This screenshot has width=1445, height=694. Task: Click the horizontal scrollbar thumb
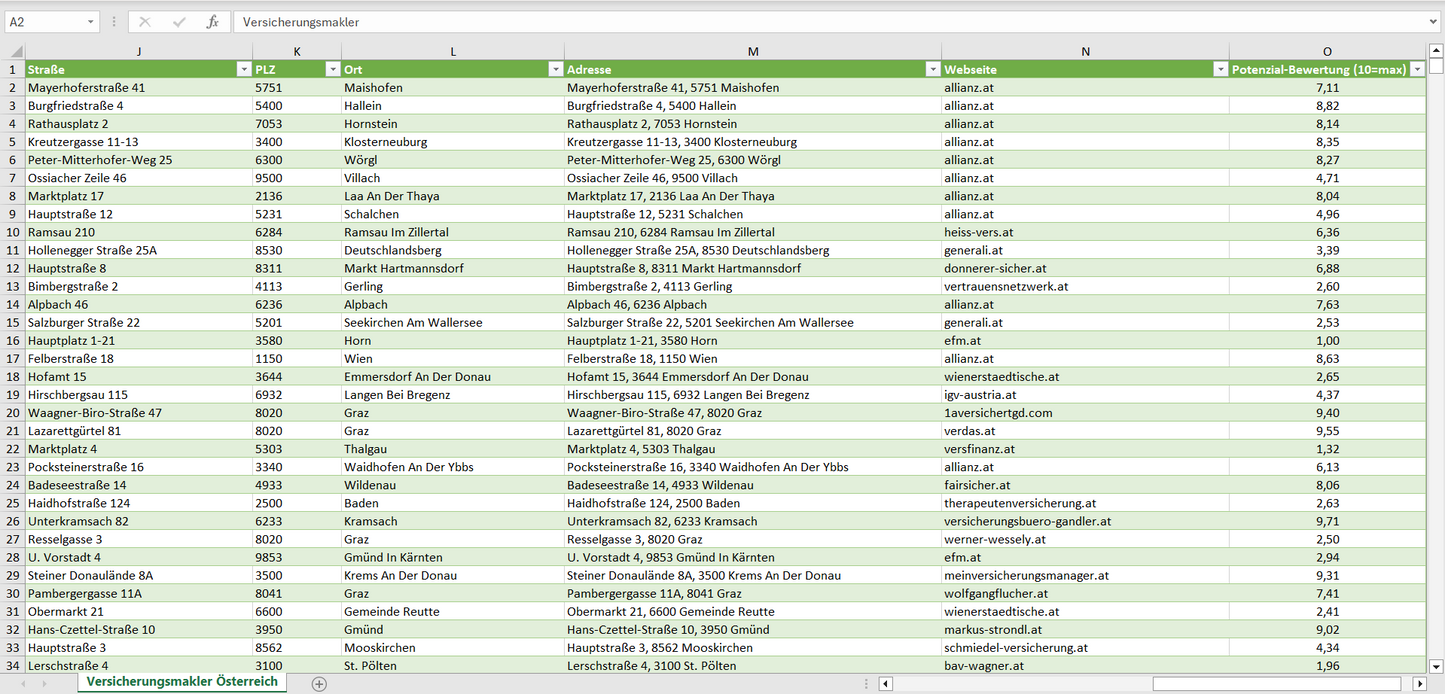(1275, 684)
